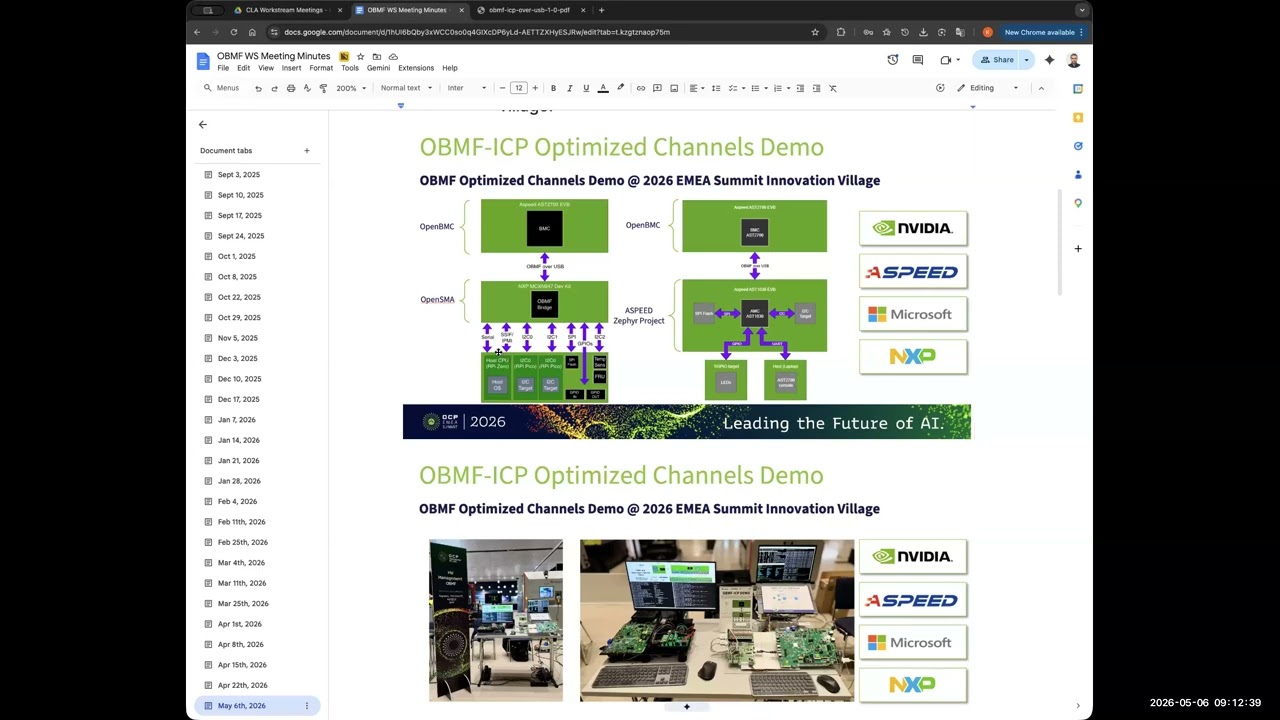
Task: Open a new browser tab
Action: pos(601,10)
